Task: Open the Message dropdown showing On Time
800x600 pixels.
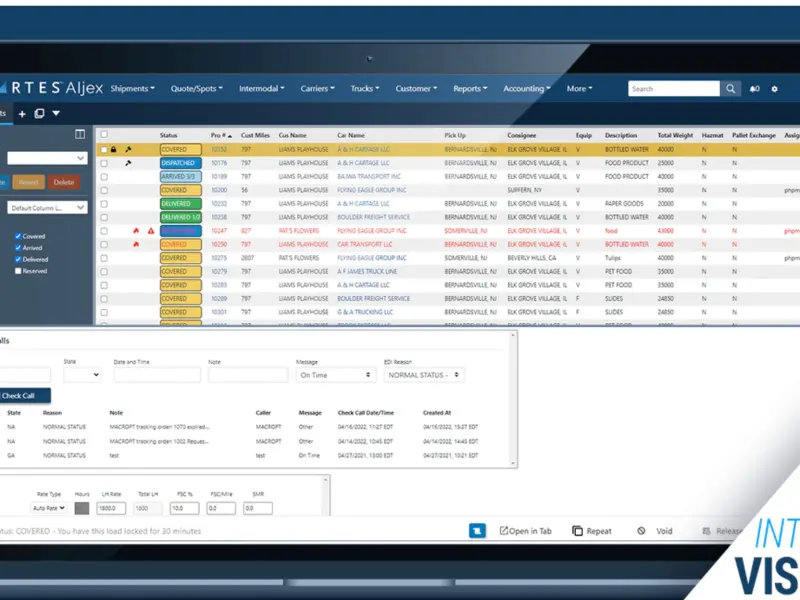Action: 335,375
